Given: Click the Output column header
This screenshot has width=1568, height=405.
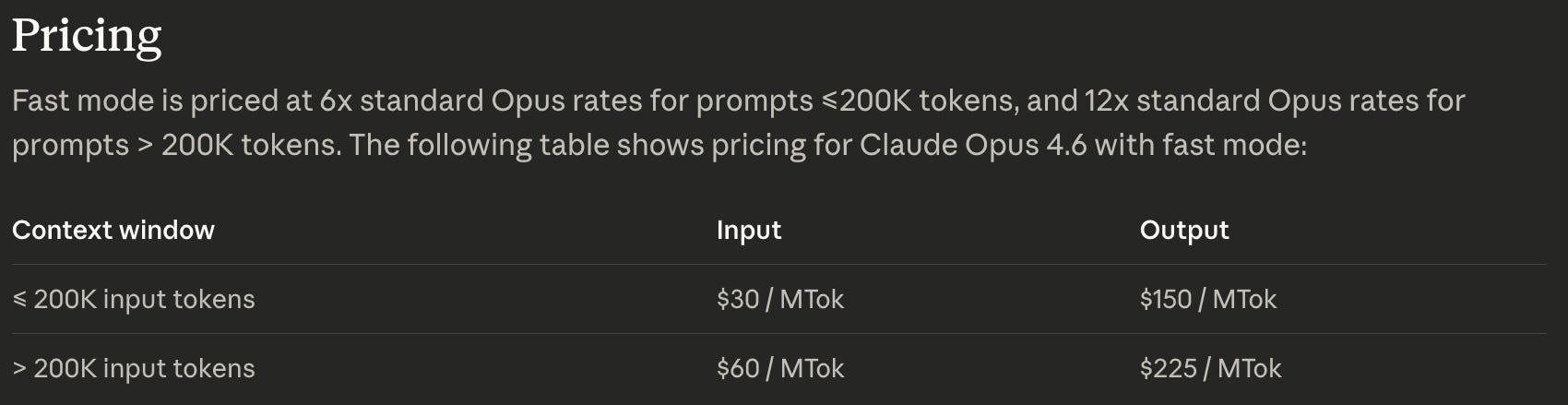Looking at the screenshot, I should 1184,230.
